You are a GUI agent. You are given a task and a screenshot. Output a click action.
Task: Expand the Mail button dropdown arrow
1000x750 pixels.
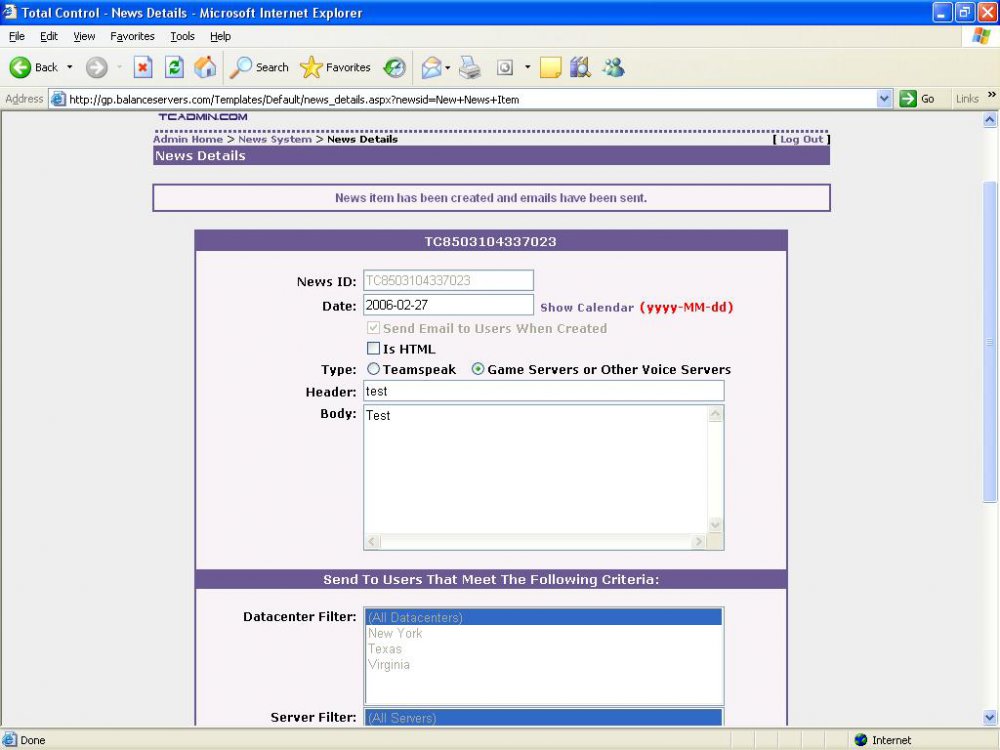tap(448, 67)
